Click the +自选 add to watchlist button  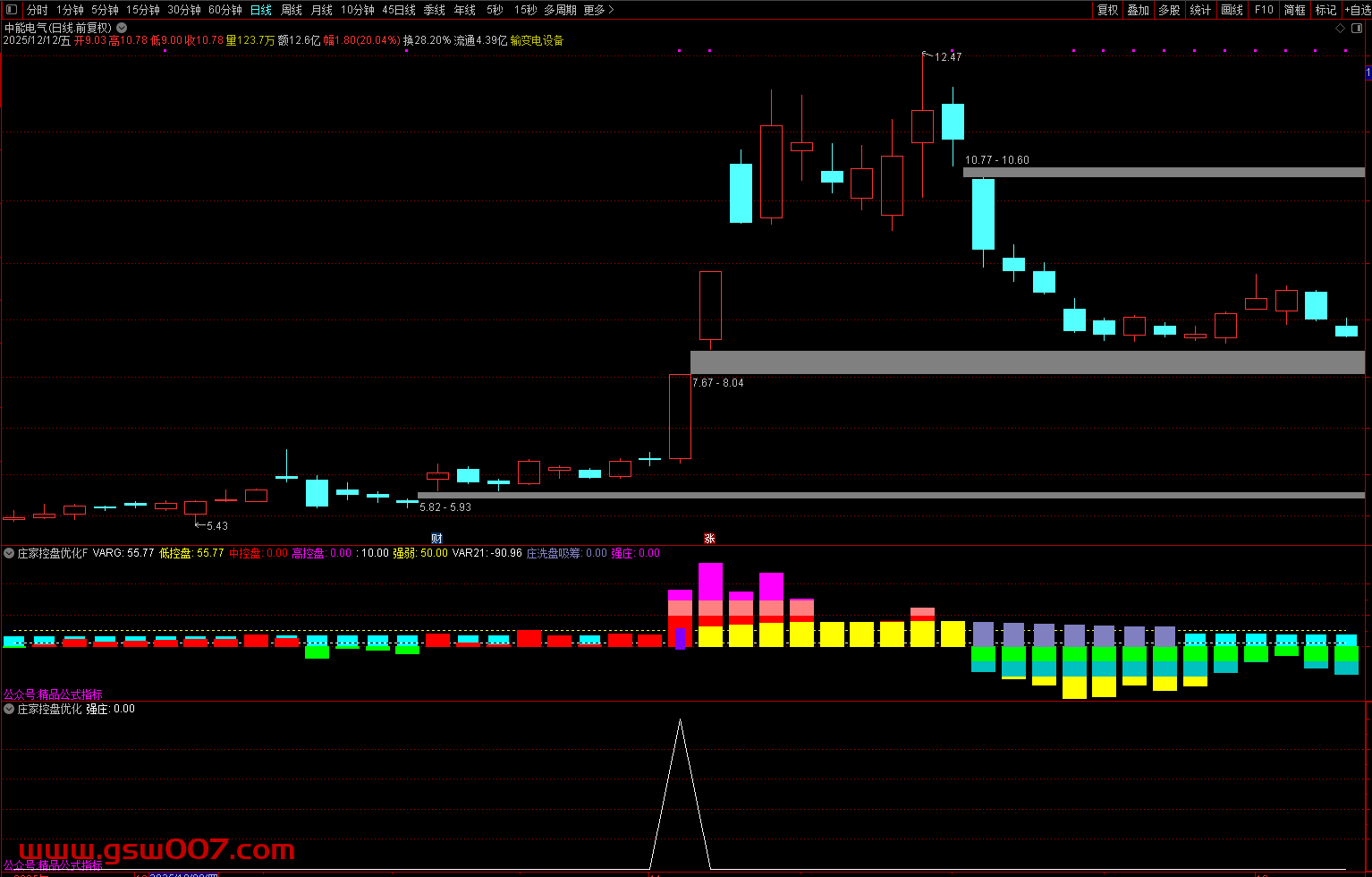[1357, 10]
